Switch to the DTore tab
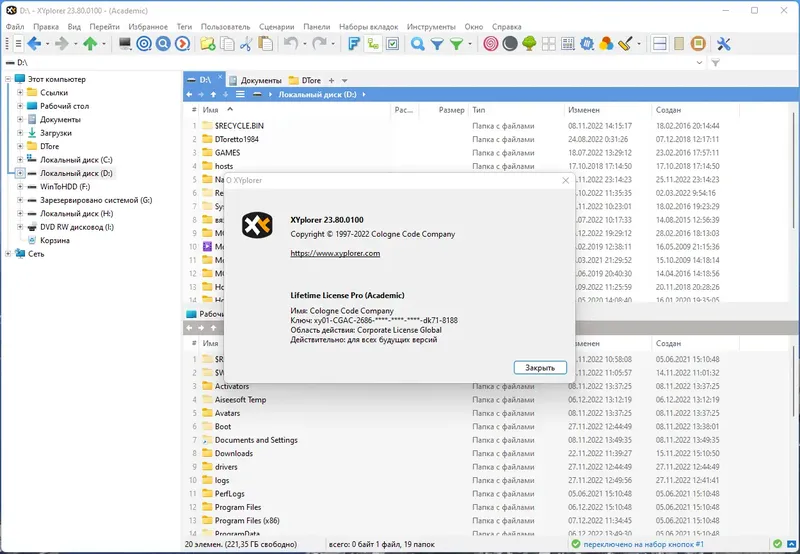Image resolution: width=800 pixels, height=554 pixels. click(305, 80)
